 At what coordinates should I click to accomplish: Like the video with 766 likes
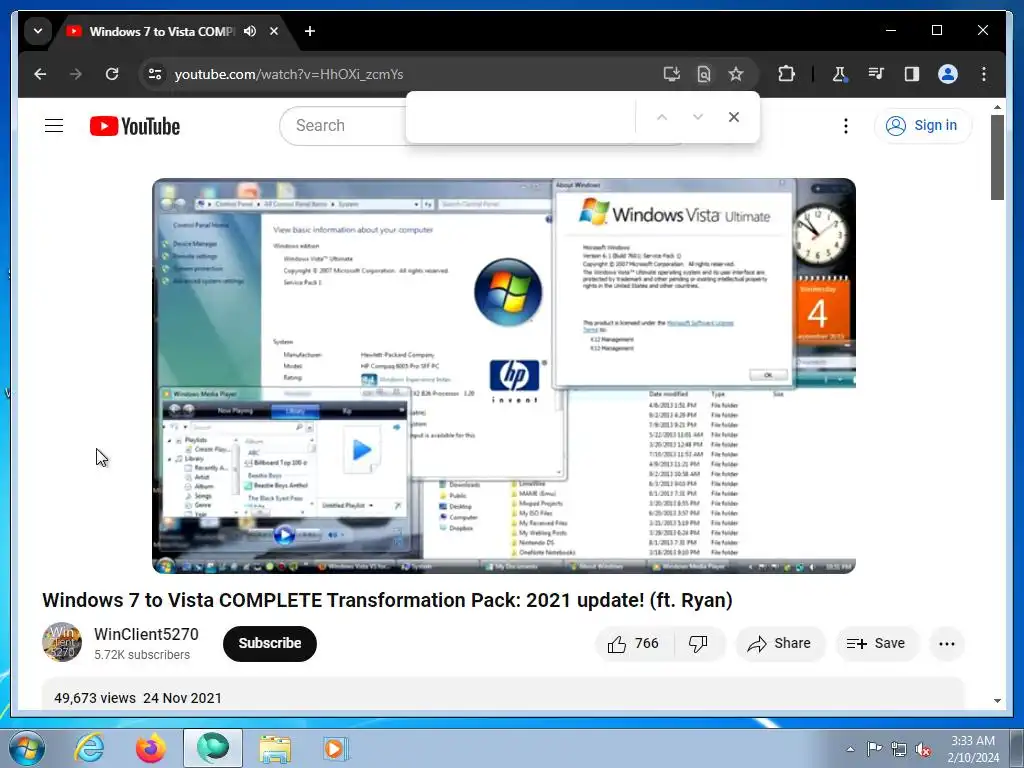[x=633, y=644]
